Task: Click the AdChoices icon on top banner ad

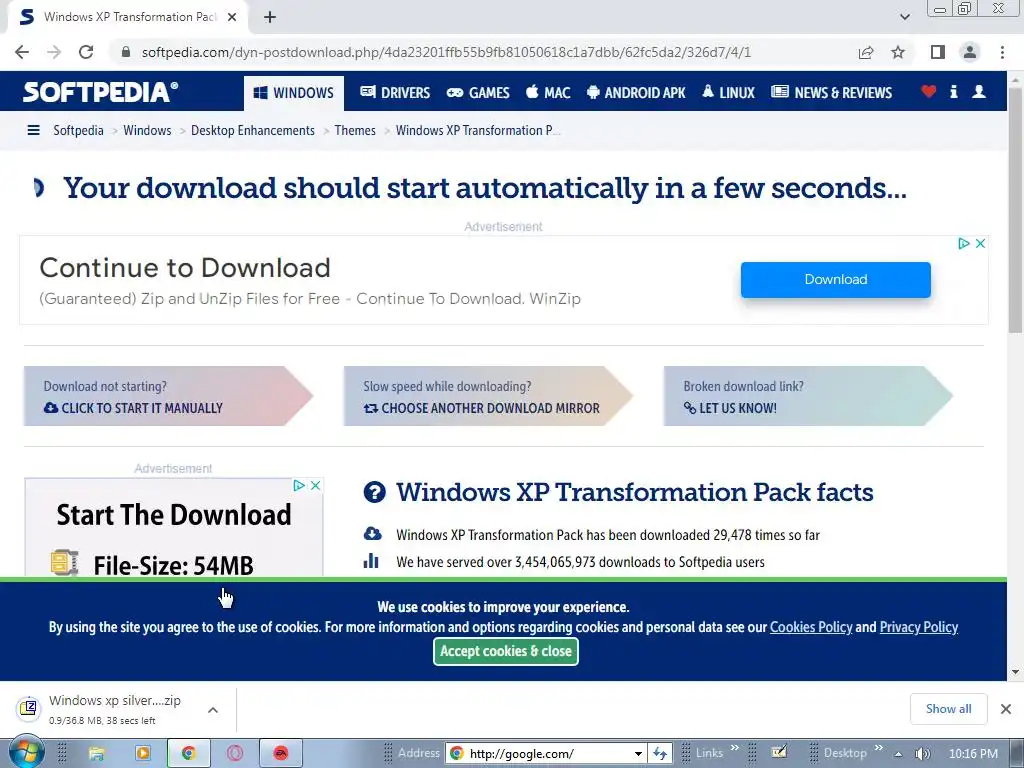Action: (963, 244)
